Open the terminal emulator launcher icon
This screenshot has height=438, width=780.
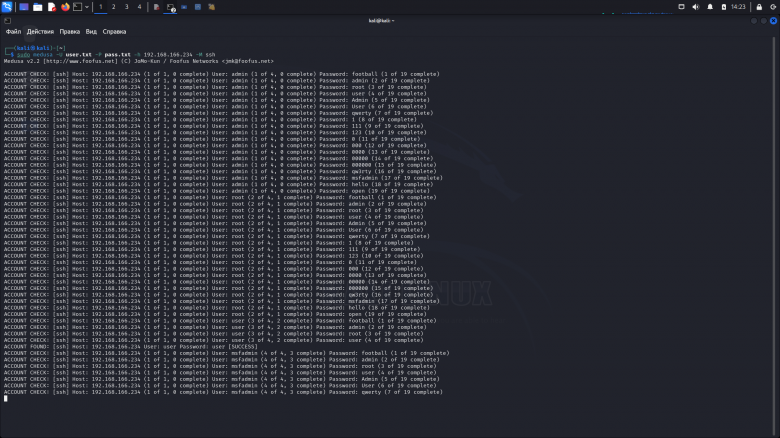coord(78,7)
